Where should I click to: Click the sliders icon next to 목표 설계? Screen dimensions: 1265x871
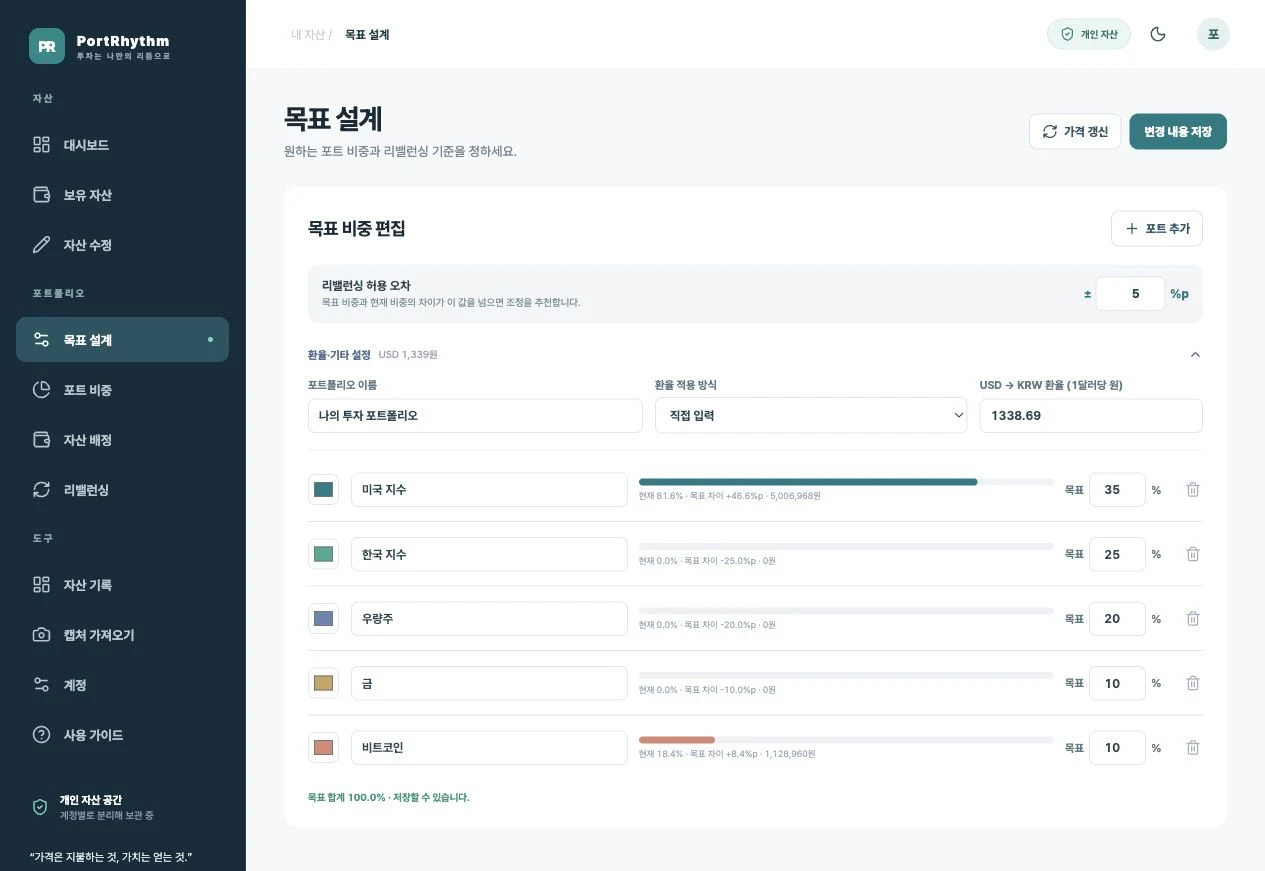point(41,340)
